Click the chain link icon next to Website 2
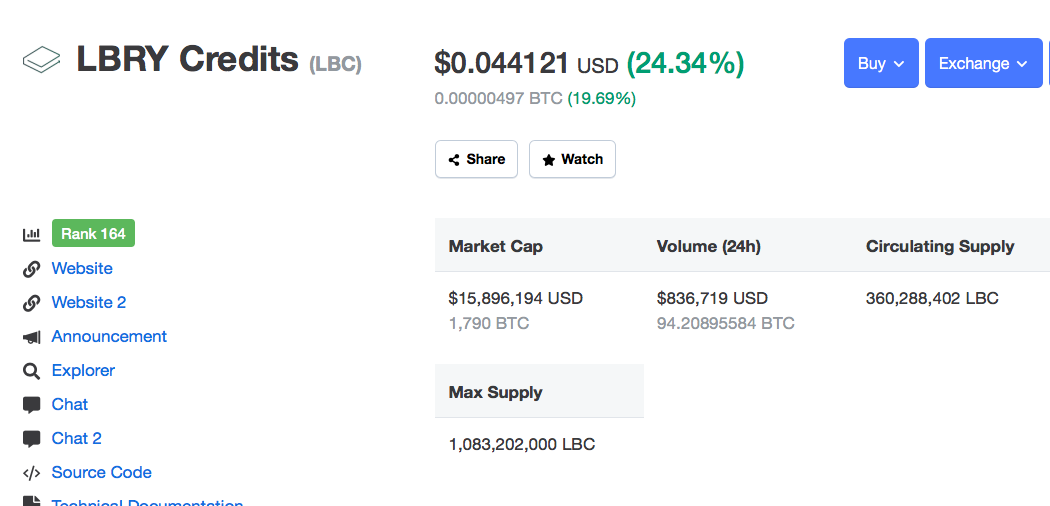1050x506 pixels. tap(31, 303)
